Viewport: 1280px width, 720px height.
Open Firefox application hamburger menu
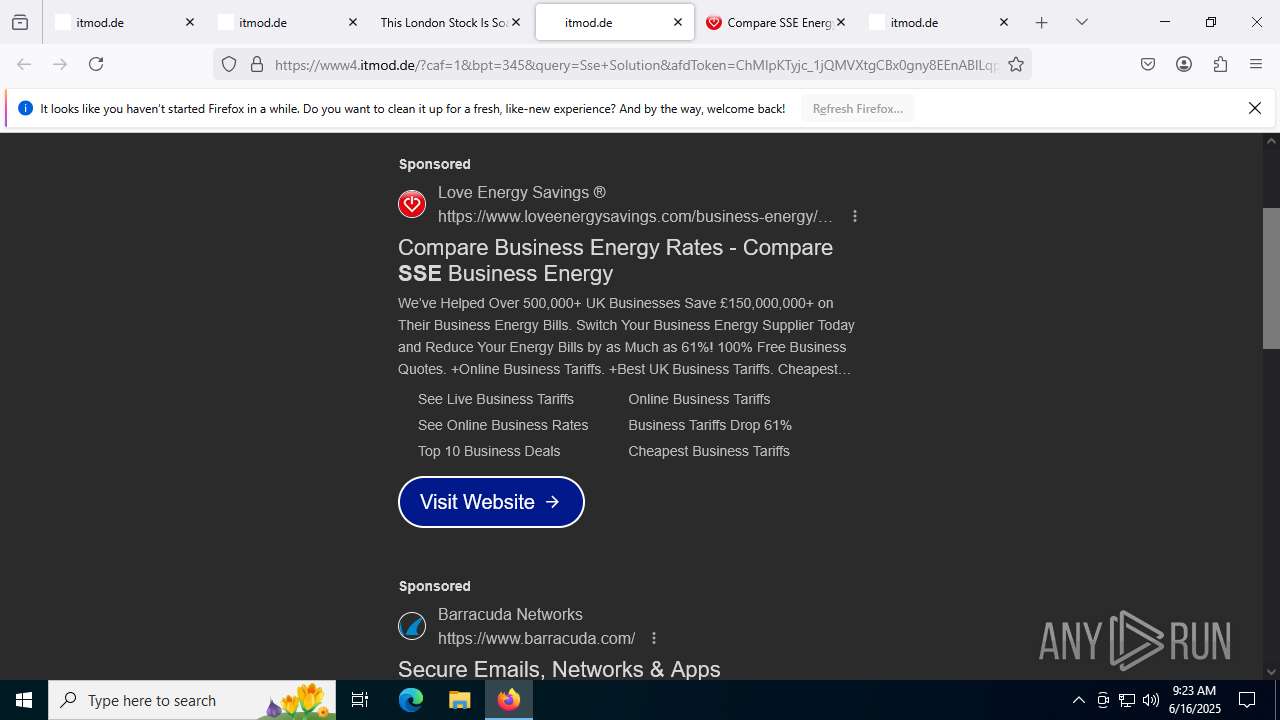[1256, 64]
